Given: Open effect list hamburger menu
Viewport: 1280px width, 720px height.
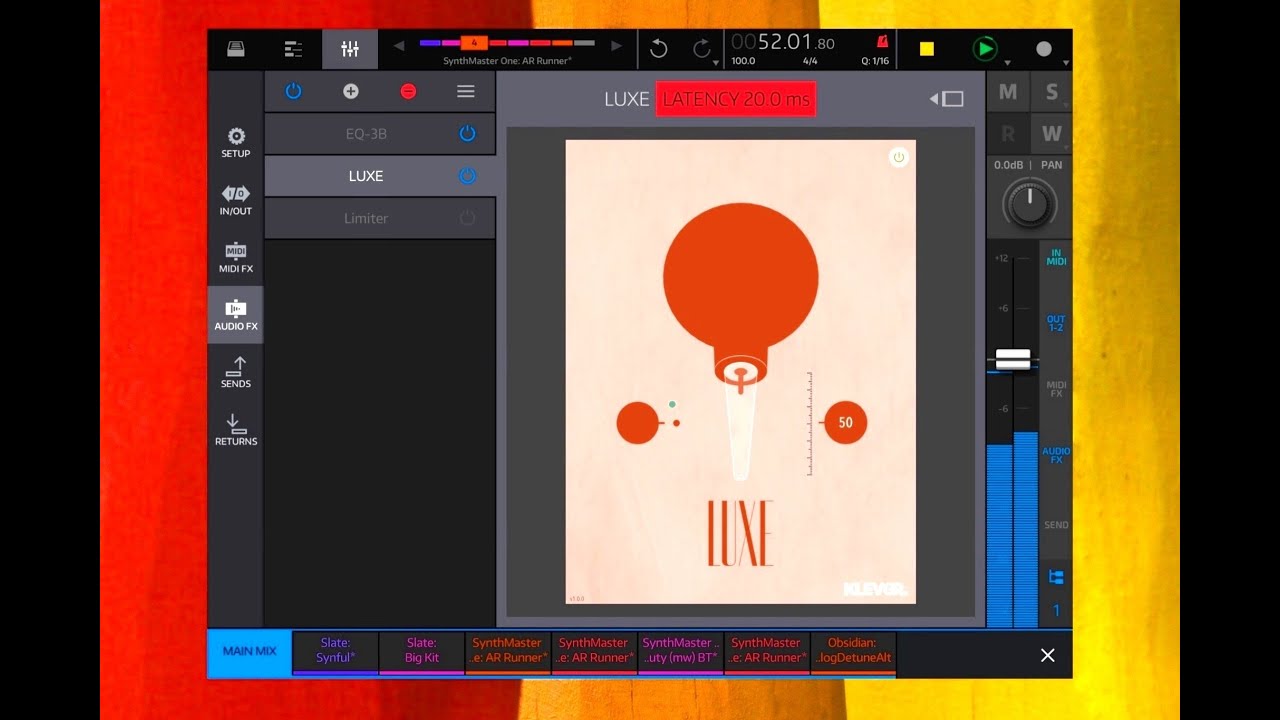Looking at the screenshot, I should pos(465,91).
